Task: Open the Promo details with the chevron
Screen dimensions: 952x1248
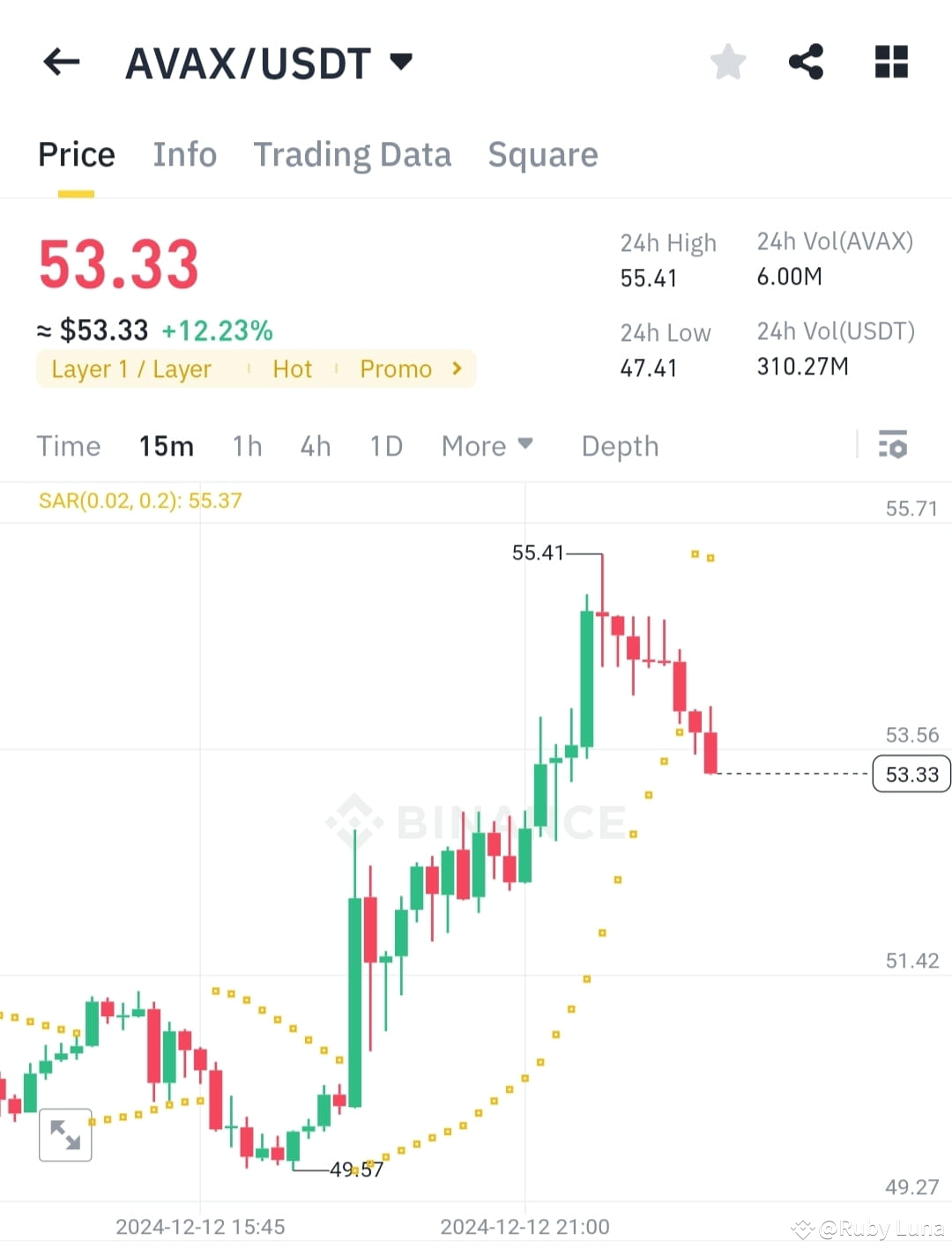Action: [x=457, y=368]
